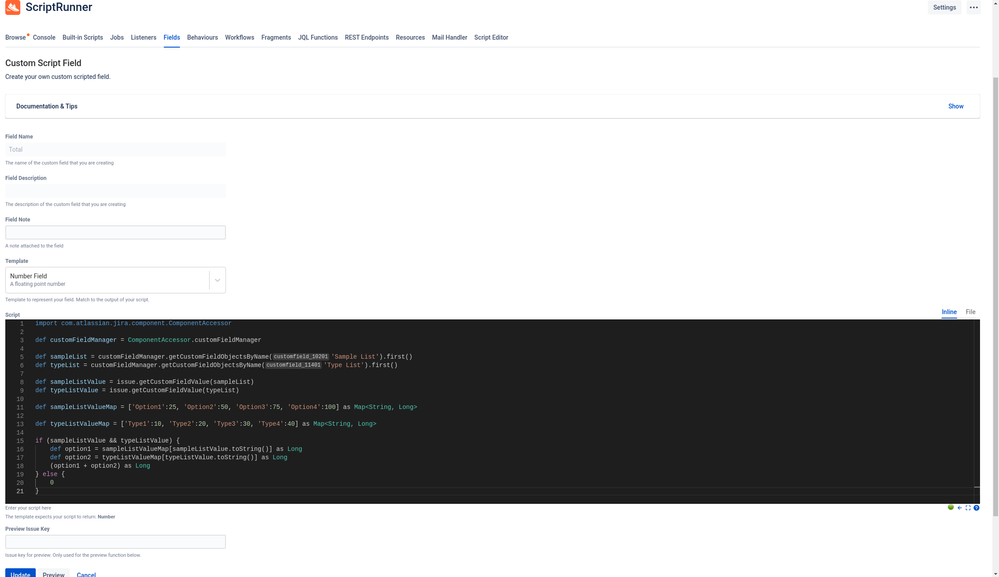Open the three-dots more options menu
The height and width of the screenshot is (577, 999).
point(974,8)
